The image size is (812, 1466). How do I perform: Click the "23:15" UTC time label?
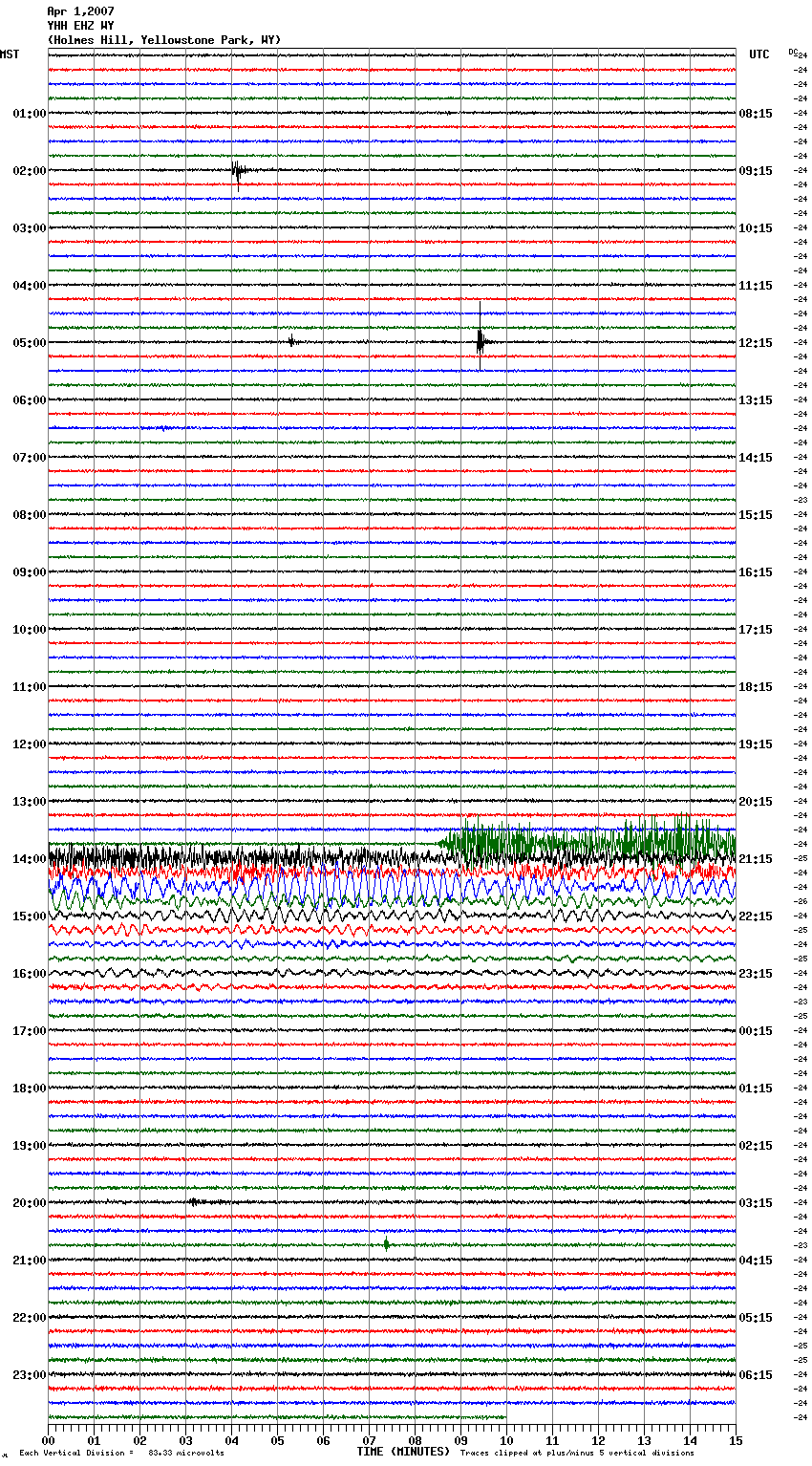click(756, 974)
